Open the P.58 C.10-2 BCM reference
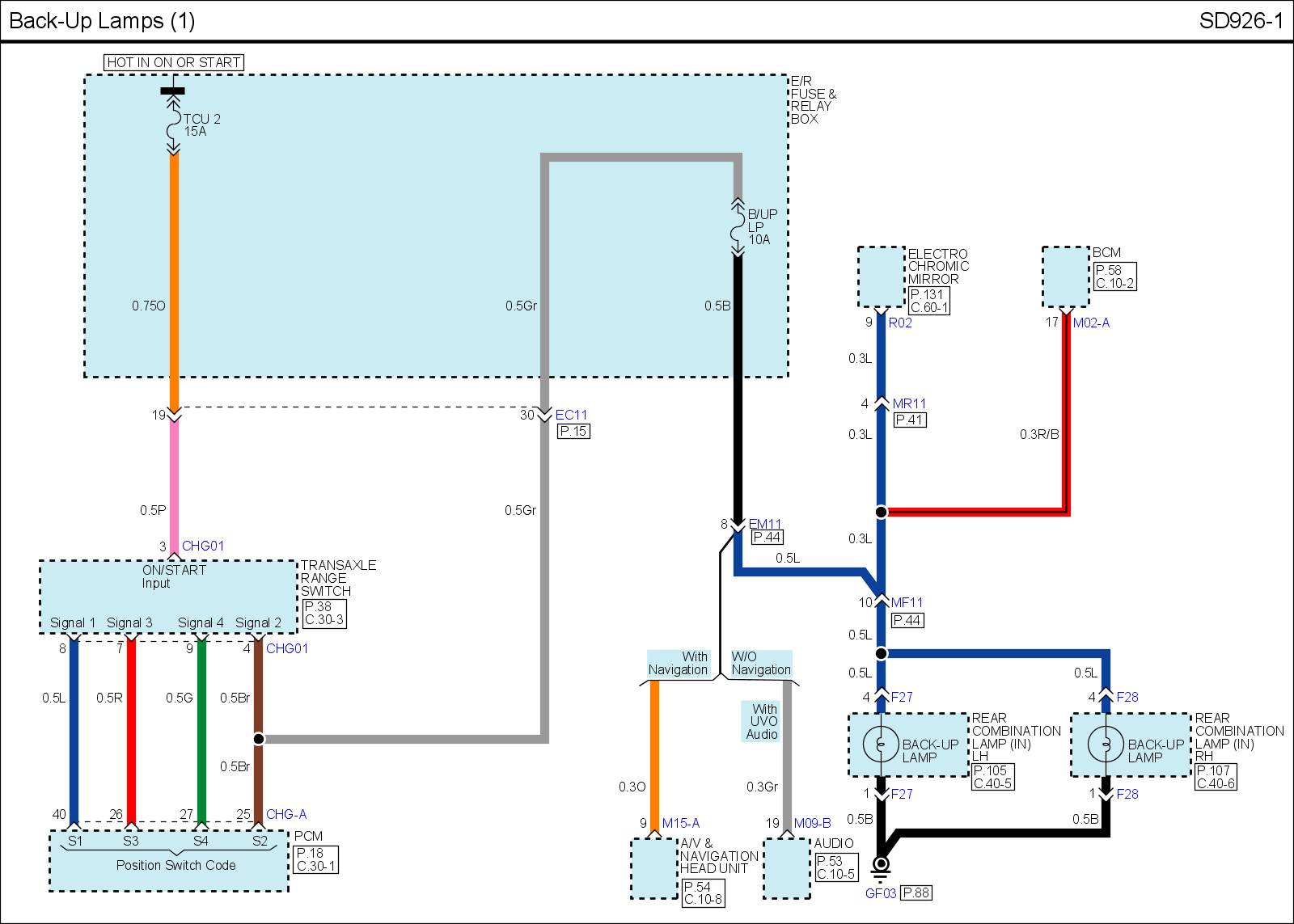 [x=1114, y=276]
